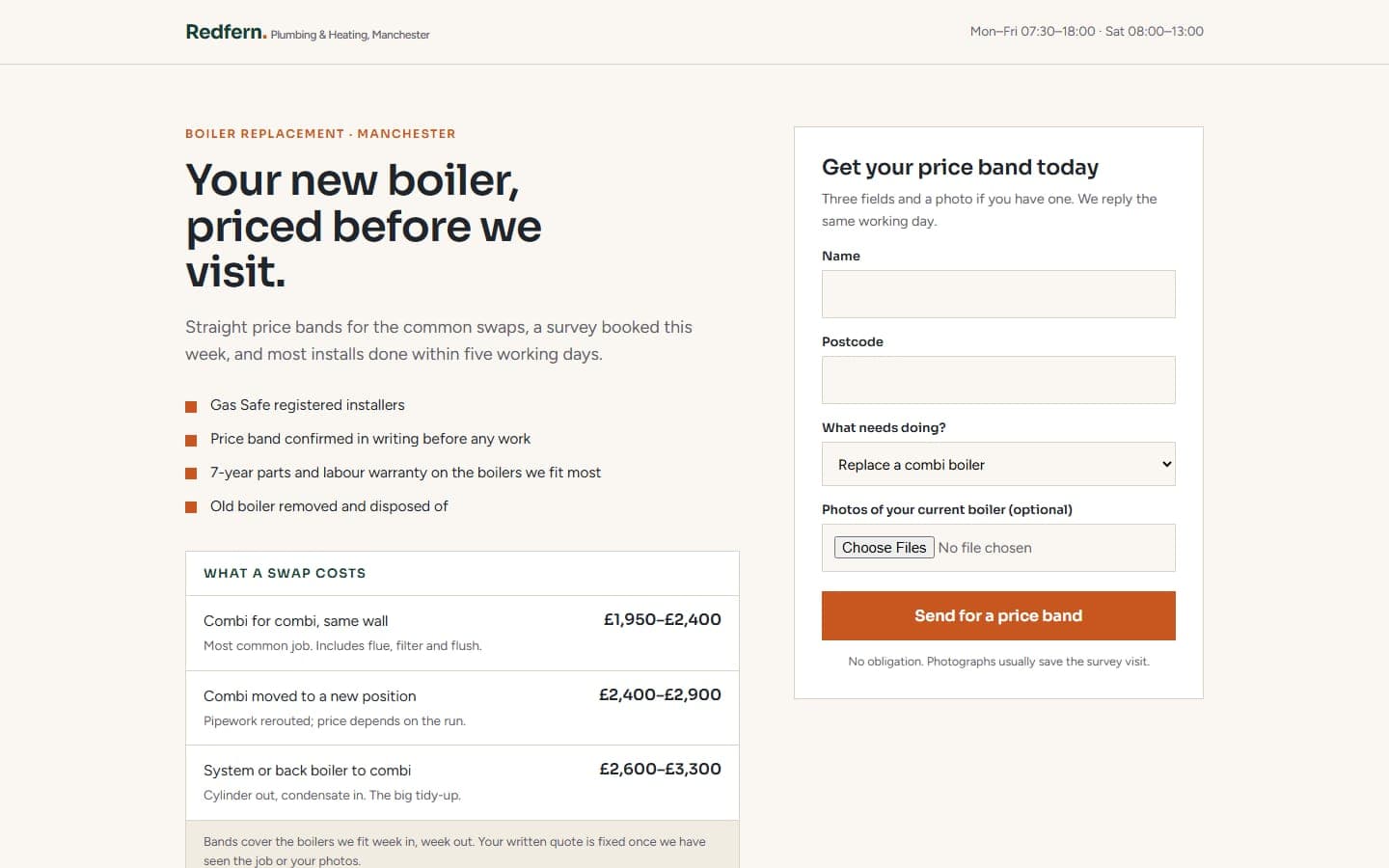
Task: Click the 'No file chosen' upload area
Action: (x=985, y=548)
